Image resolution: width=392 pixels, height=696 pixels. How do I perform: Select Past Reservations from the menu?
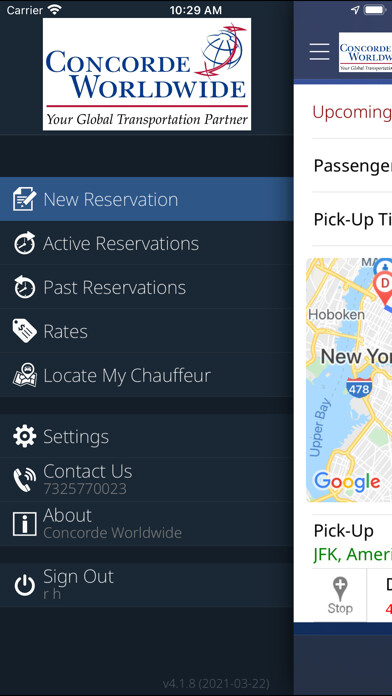coord(147,287)
